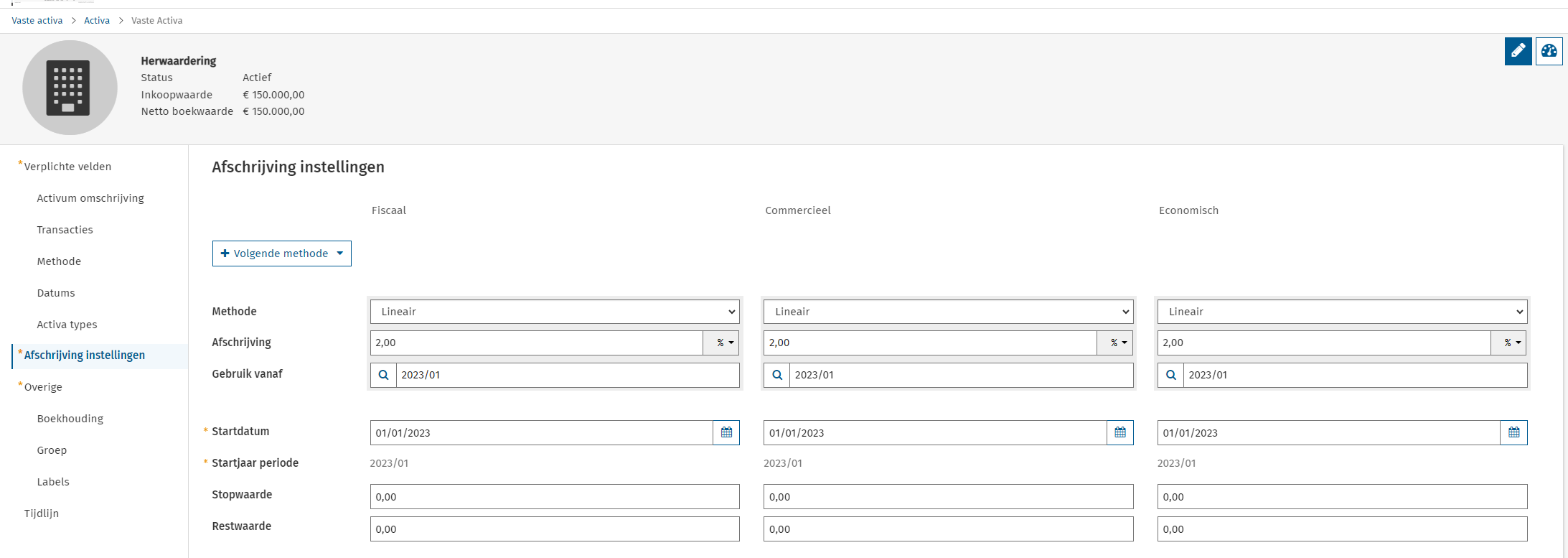Image resolution: width=1568 pixels, height=558 pixels.
Task: Select Boekhouding in the sidebar
Action: click(70, 419)
